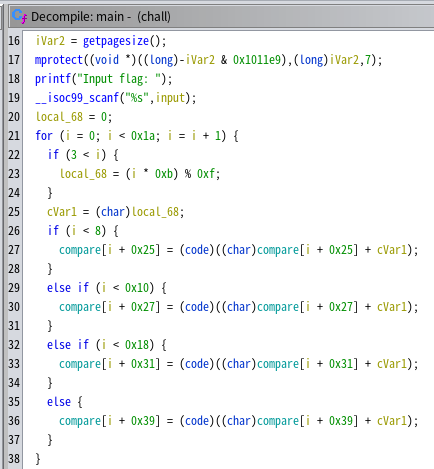Select the 0x1a loop bound constant

(x=143, y=136)
